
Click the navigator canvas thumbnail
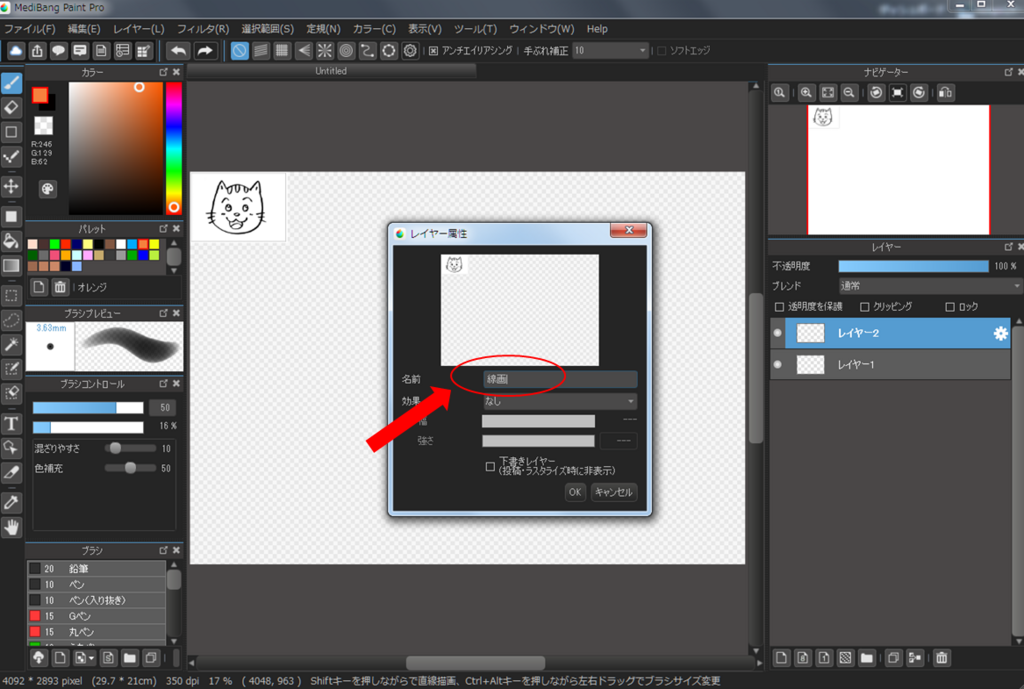coord(899,169)
